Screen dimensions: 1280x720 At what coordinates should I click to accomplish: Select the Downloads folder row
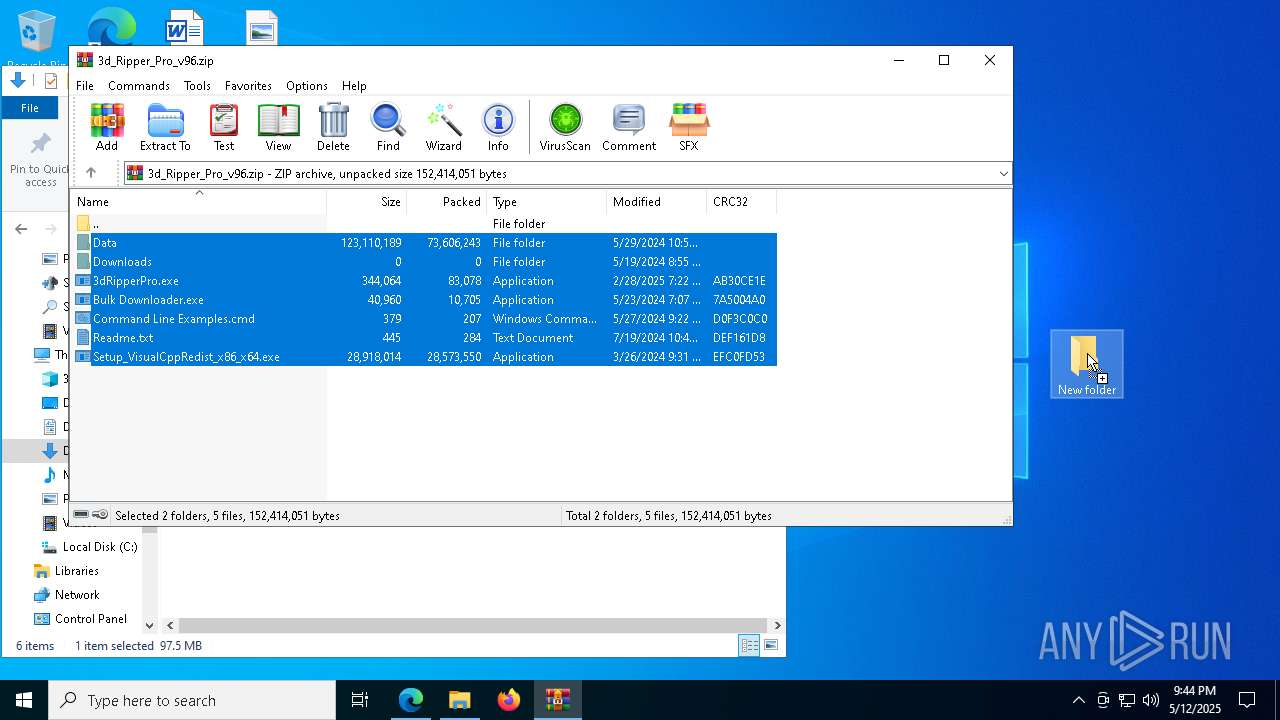425,262
